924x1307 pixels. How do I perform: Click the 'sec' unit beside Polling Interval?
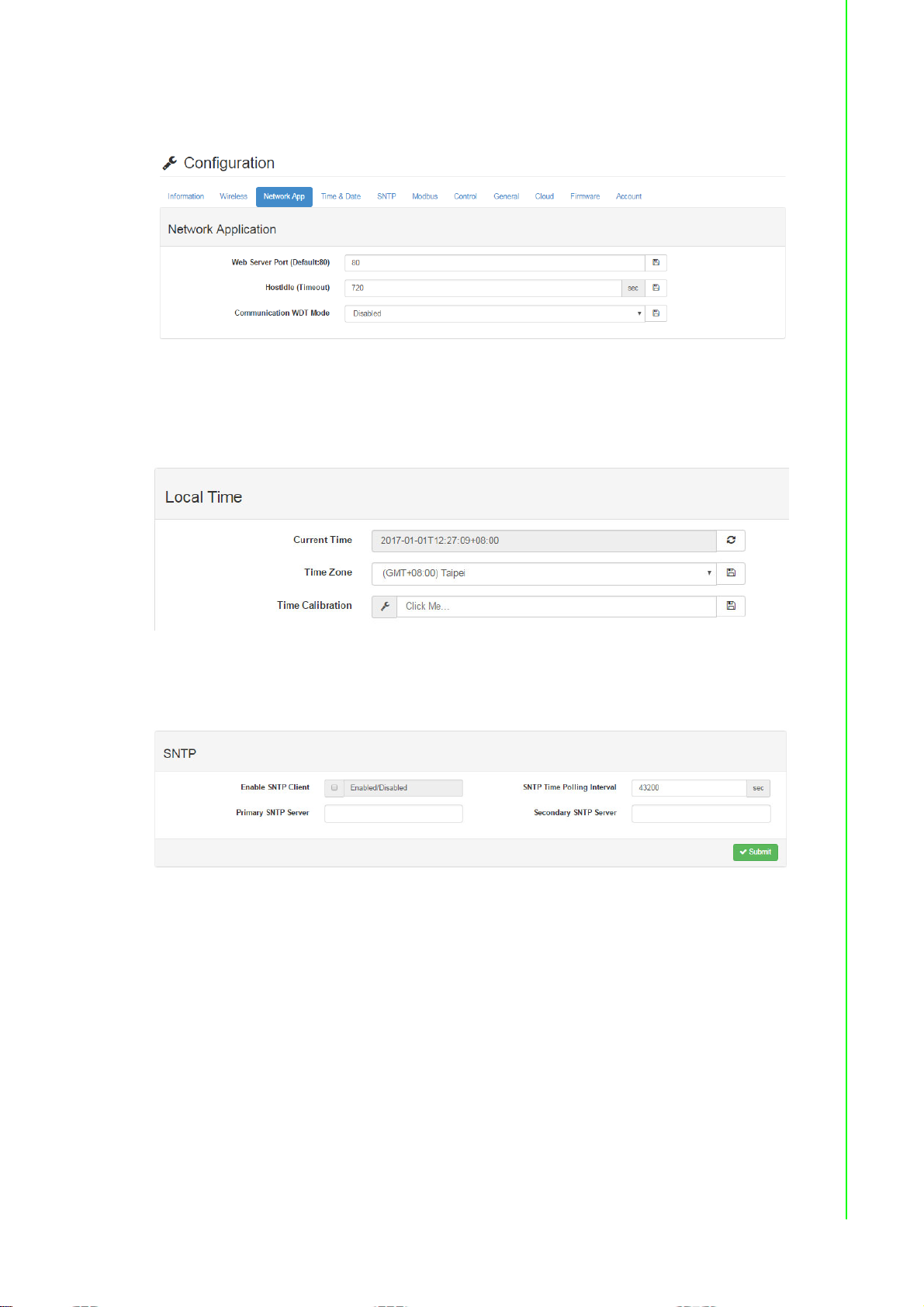(758, 788)
